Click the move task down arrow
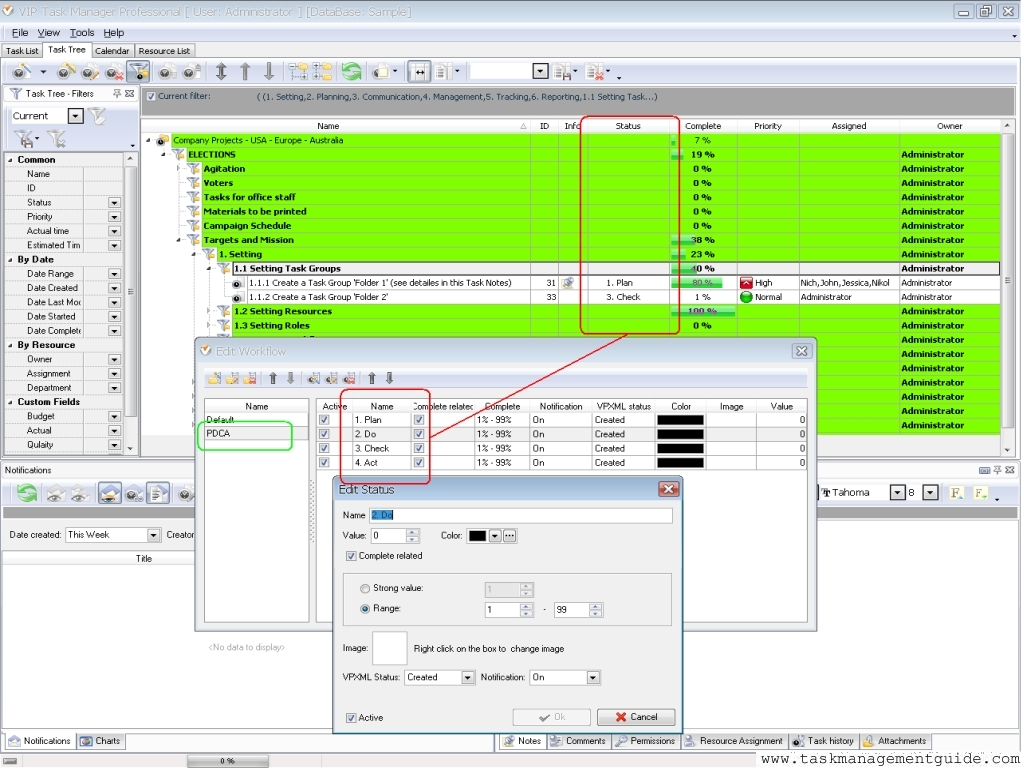This screenshot has width=1024, height=768. click(269, 72)
